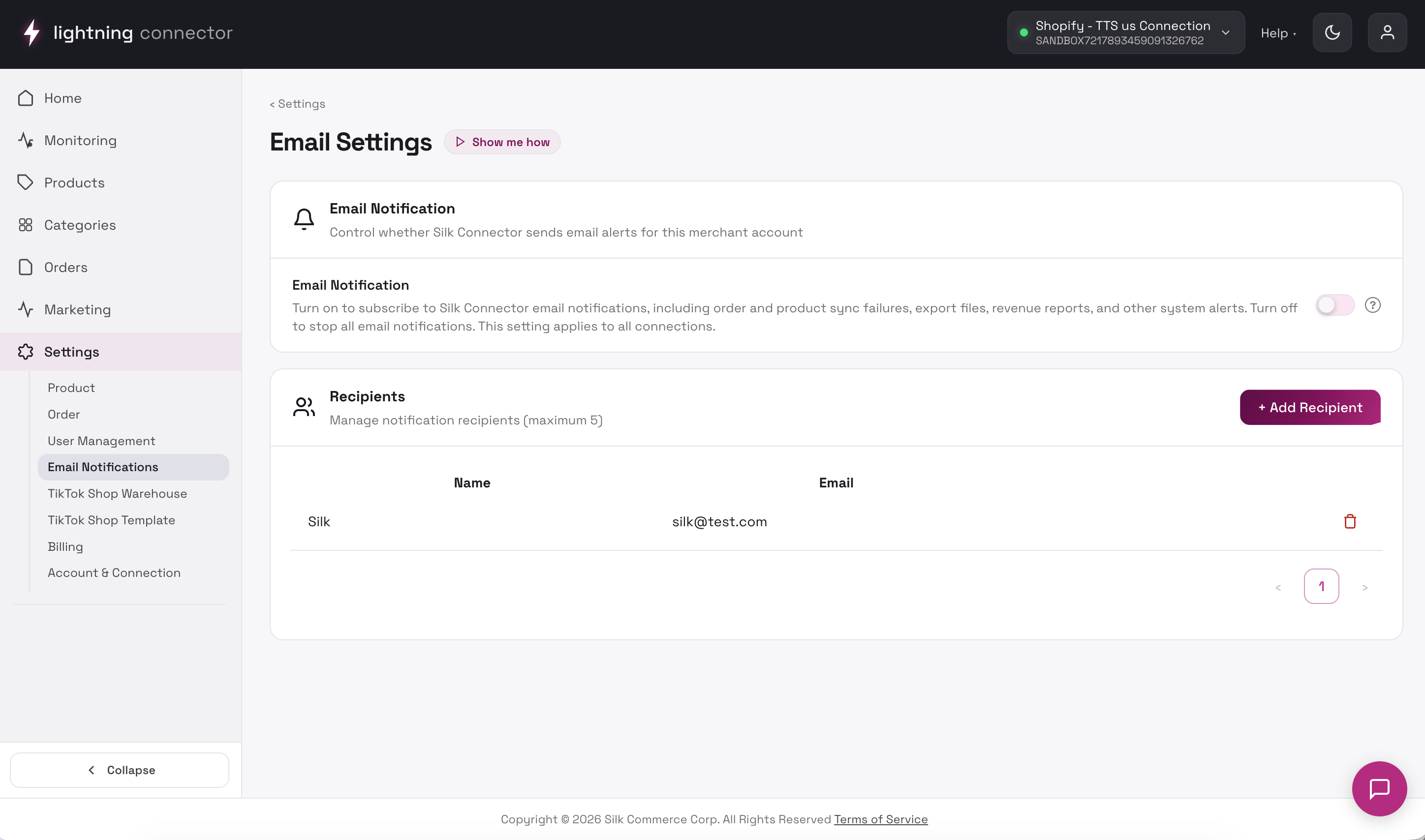Viewport: 1425px width, 840px height.
Task: Click the Email column header
Action: (x=836, y=483)
